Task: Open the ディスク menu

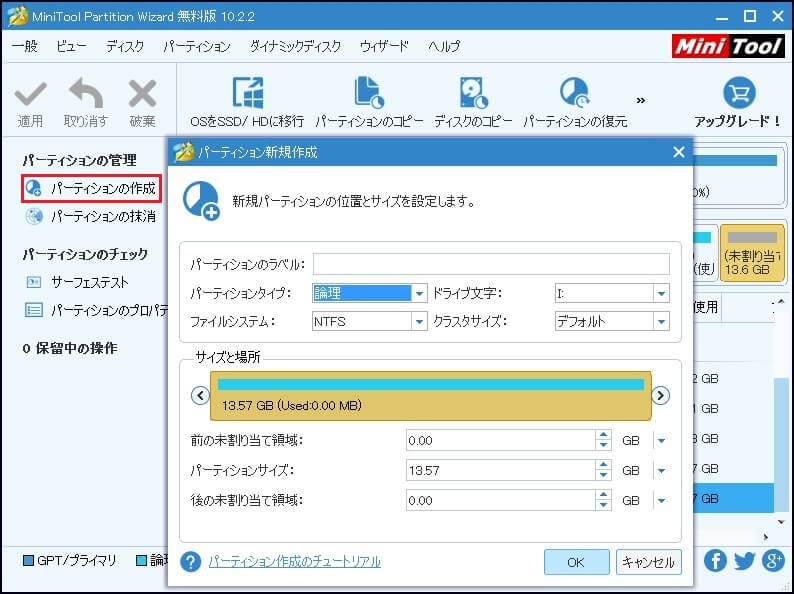Action: coord(125,47)
